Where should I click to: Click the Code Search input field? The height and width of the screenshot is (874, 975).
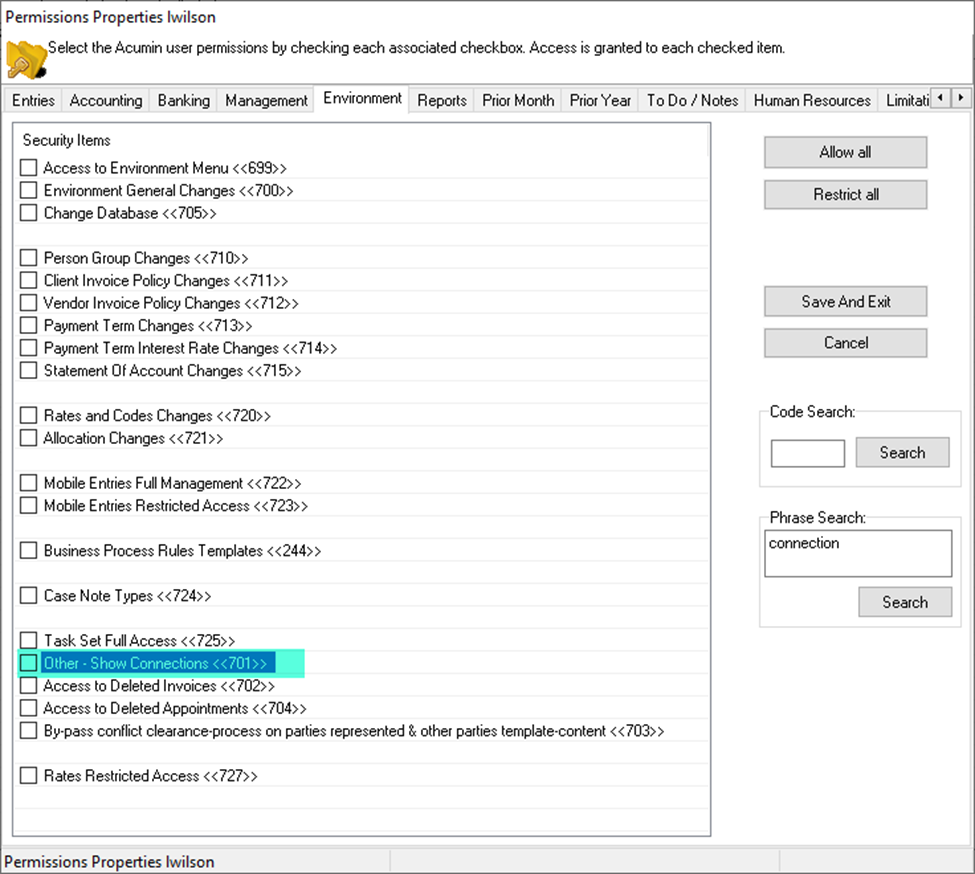(808, 453)
